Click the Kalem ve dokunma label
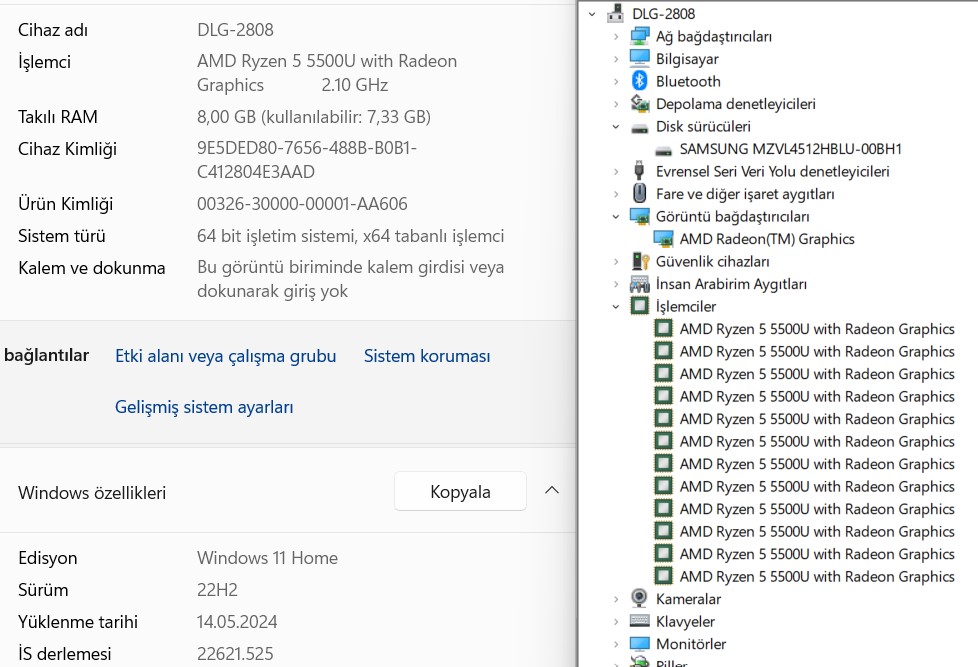978x667 pixels. tap(92, 268)
